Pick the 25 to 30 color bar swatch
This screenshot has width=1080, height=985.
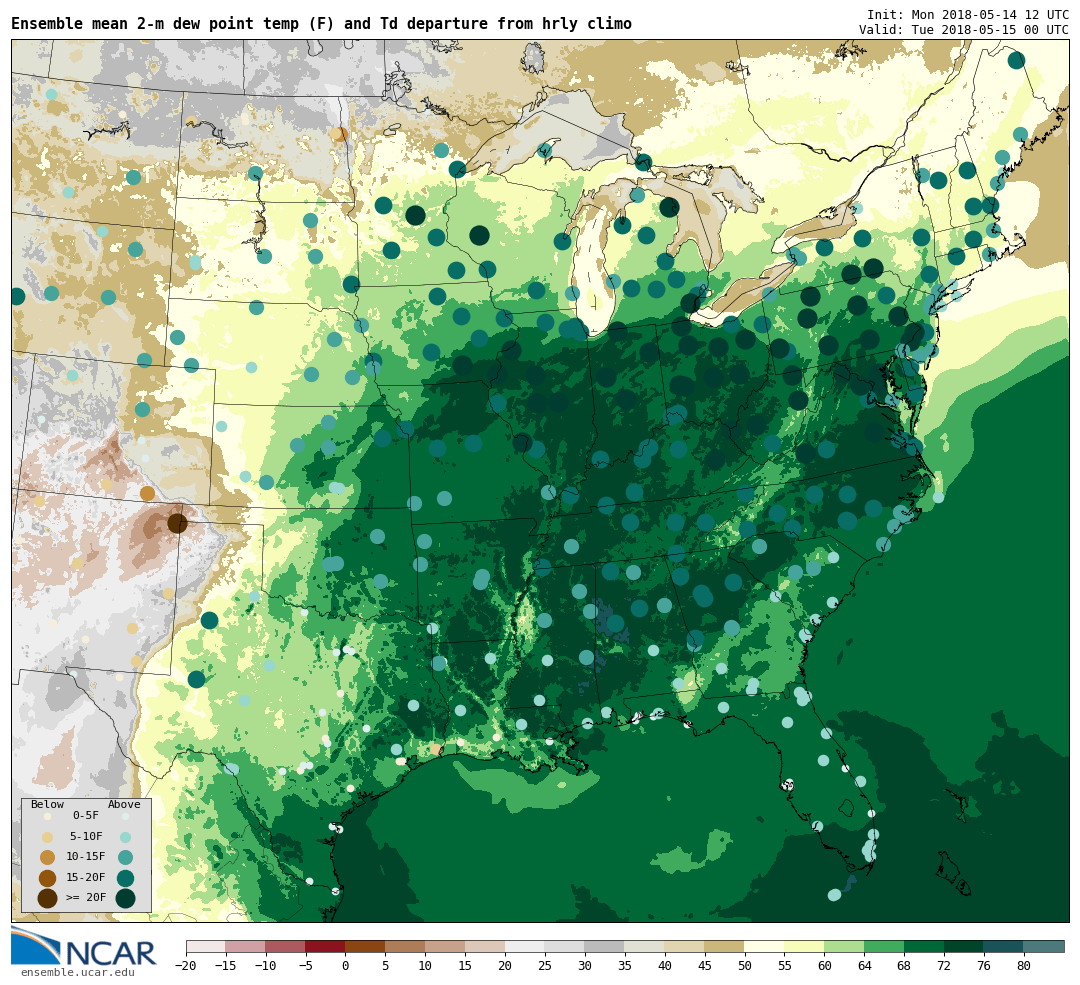coord(565,946)
